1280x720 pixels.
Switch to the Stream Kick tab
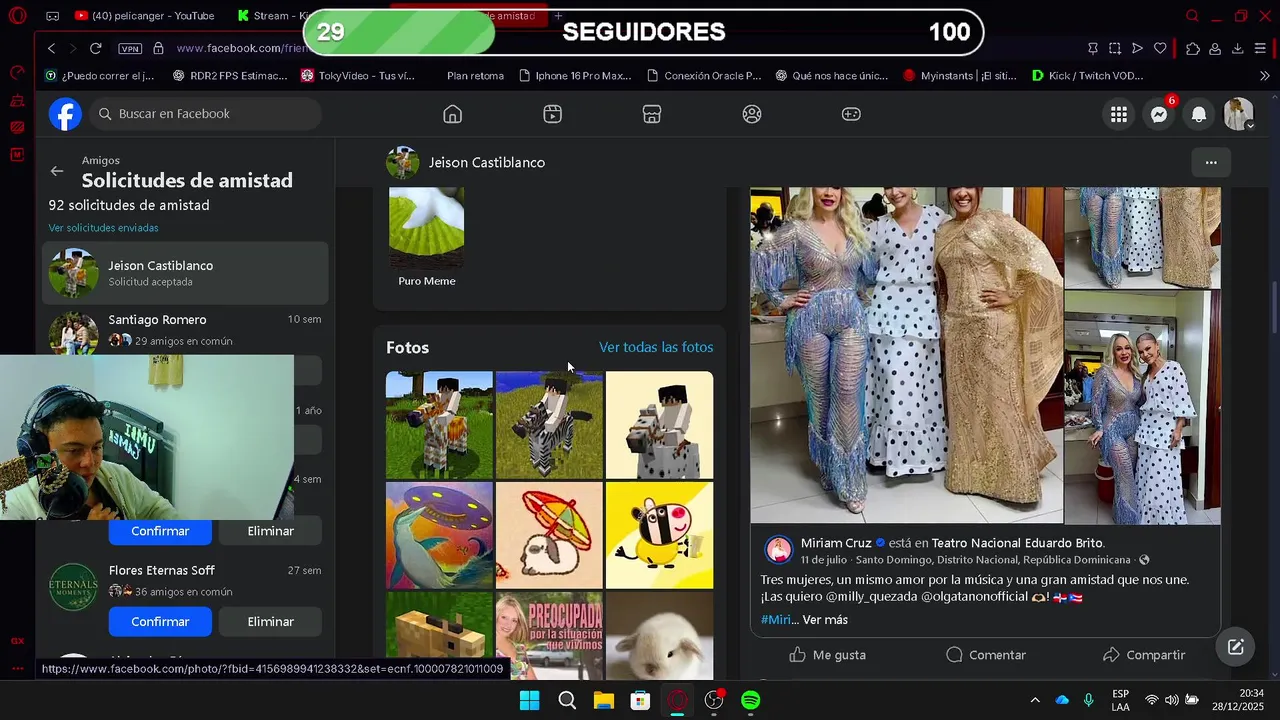tap(272, 16)
